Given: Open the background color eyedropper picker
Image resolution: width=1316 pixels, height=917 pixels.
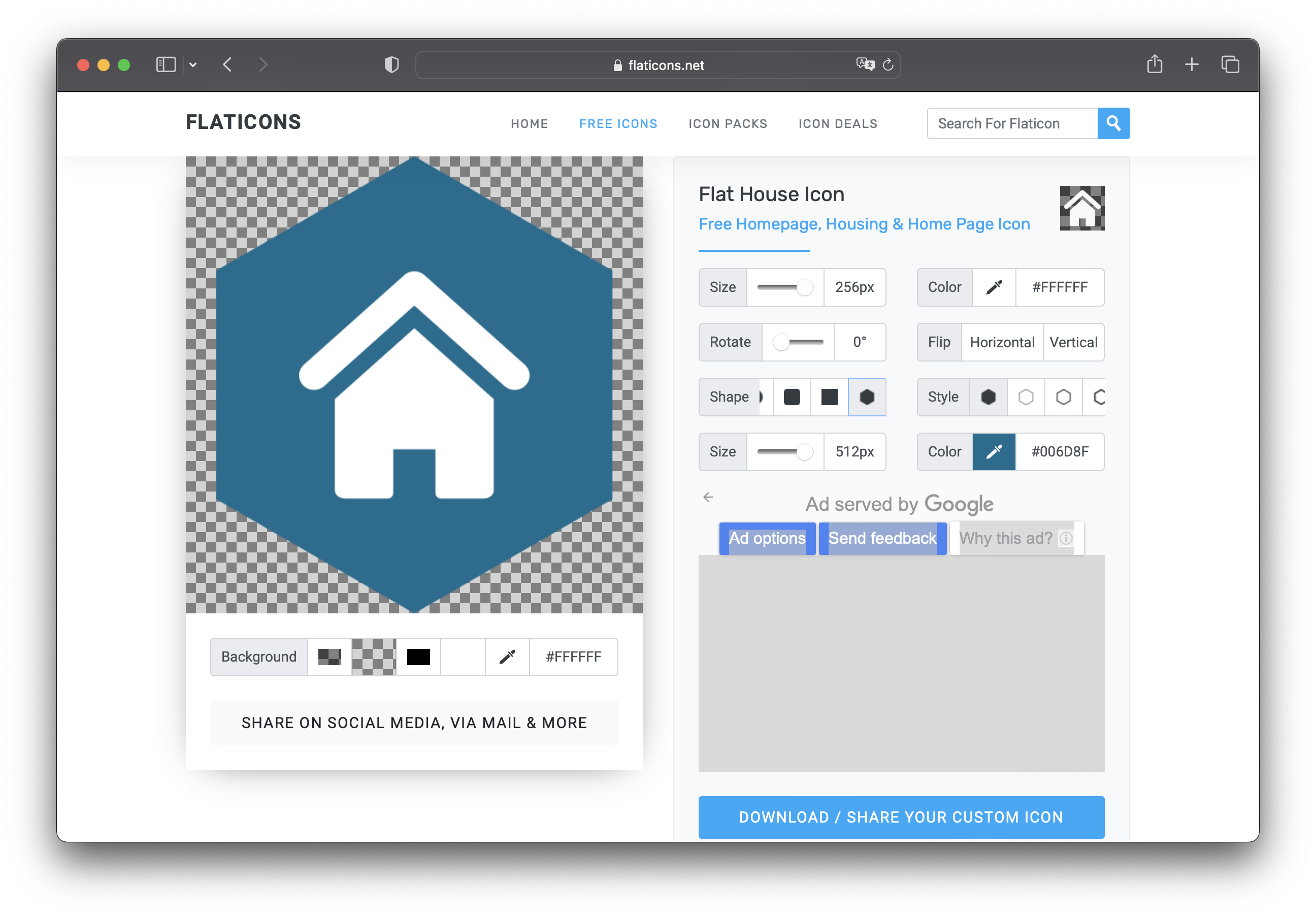Looking at the screenshot, I should point(507,657).
